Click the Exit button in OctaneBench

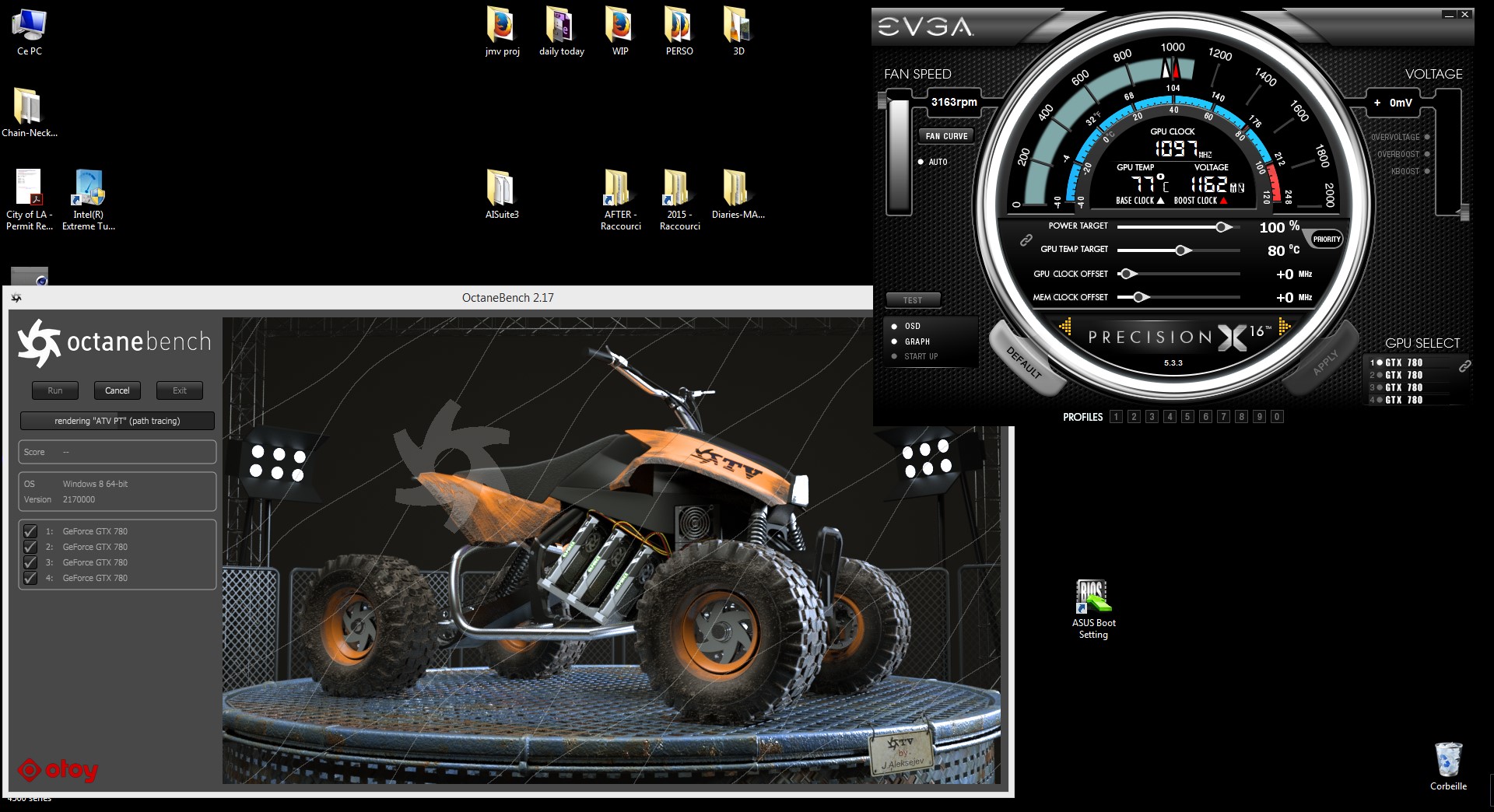180,390
